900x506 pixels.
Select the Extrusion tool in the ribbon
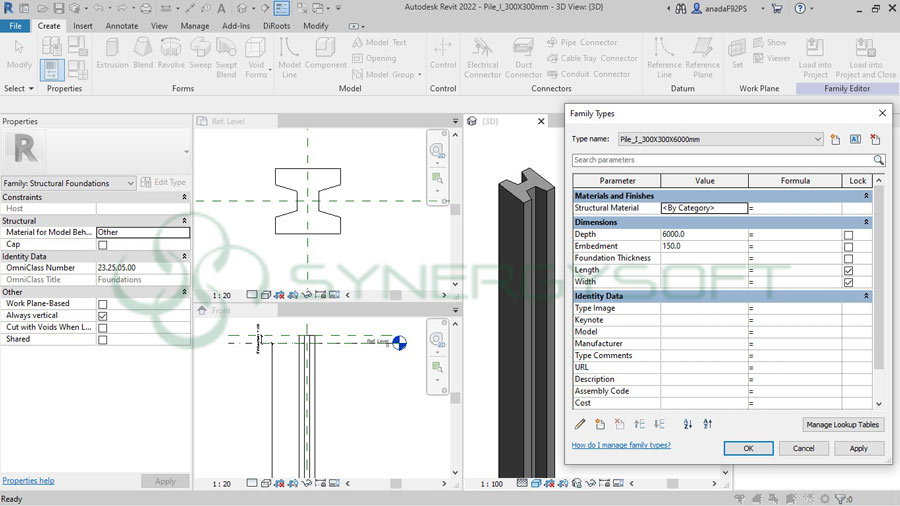(112, 52)
